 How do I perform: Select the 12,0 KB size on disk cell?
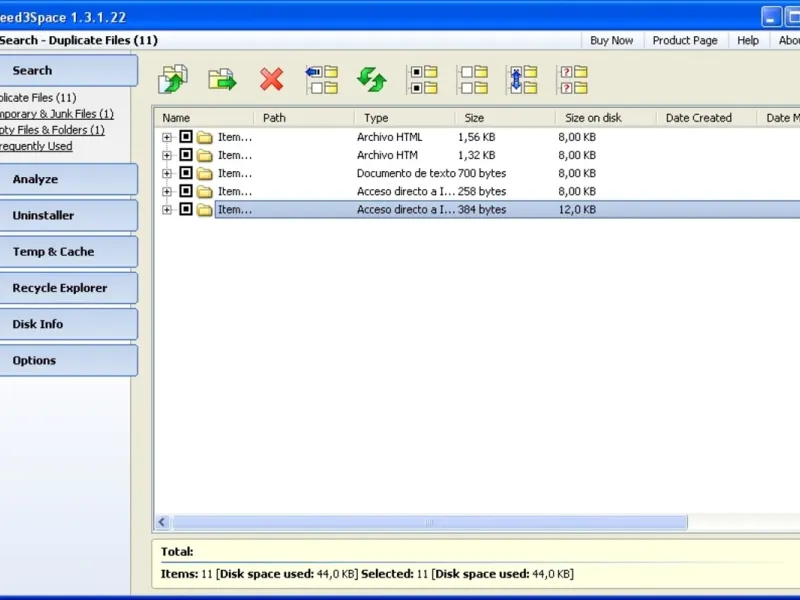[577, 210]
